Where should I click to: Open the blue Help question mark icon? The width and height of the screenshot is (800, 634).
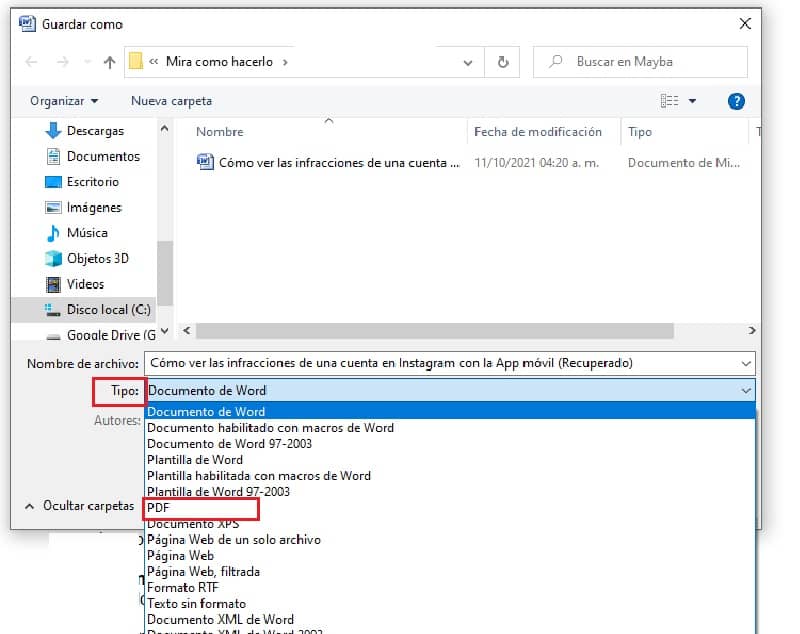[x=737, y=100]
